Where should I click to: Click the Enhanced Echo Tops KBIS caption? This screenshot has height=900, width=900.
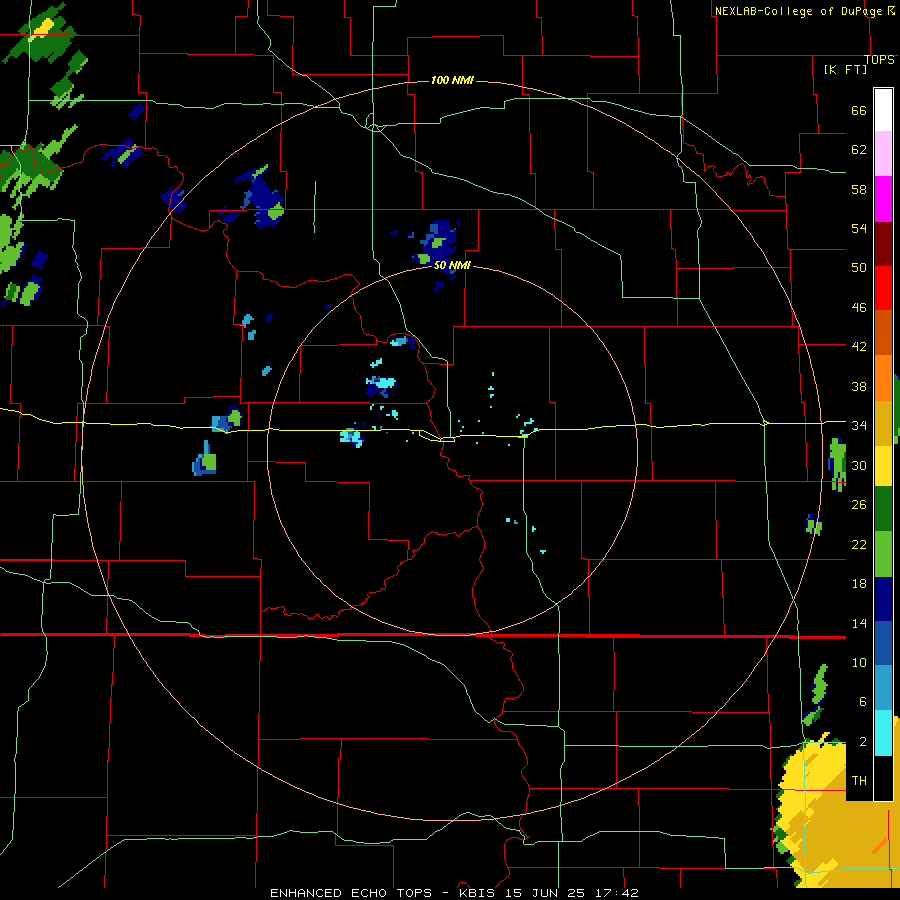click(454, 893)
